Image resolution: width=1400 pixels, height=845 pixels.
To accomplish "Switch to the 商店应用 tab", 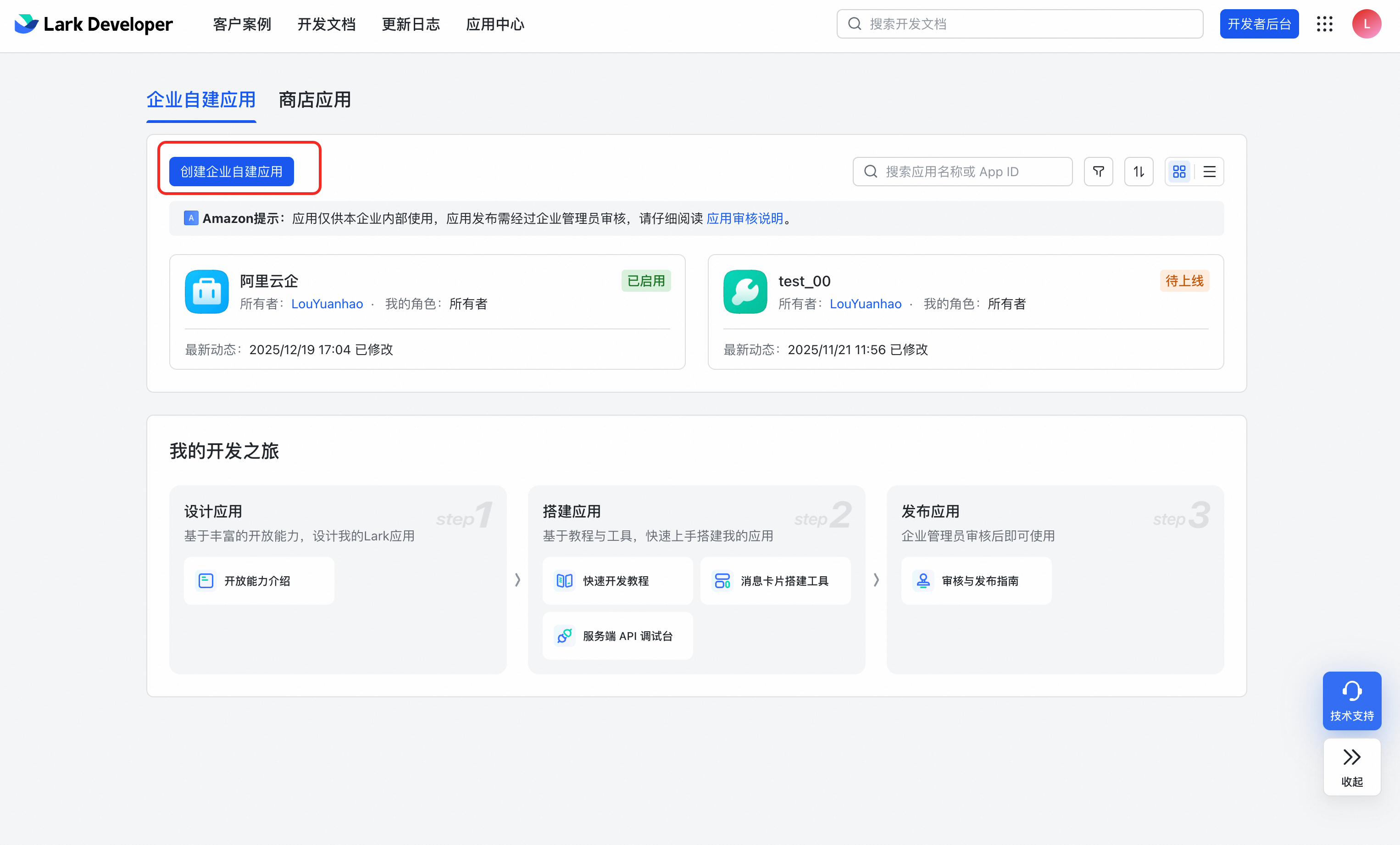I will (314, 100).
